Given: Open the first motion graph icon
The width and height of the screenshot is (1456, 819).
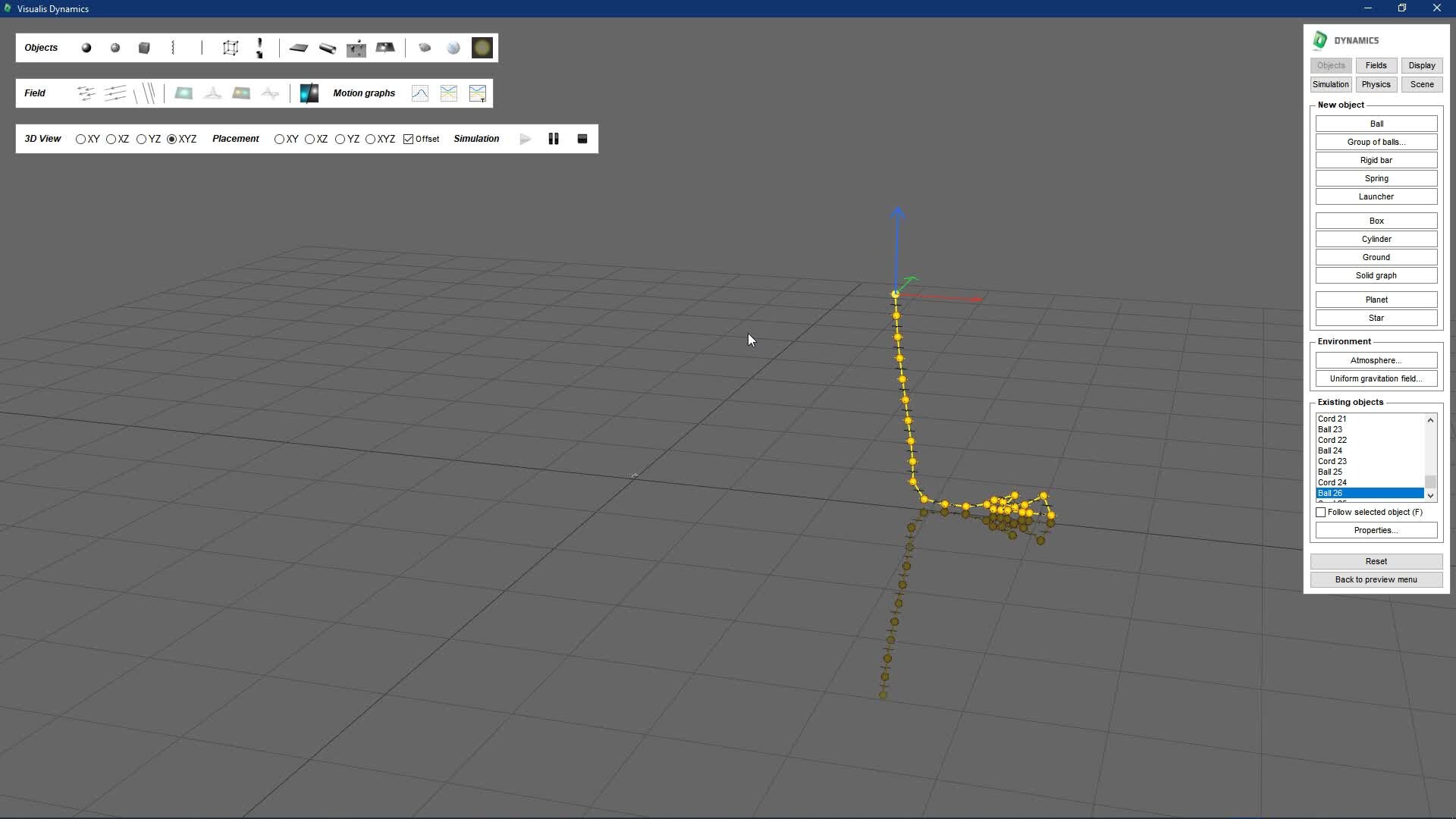Looking at the screenshot, I should coord(420,93).
